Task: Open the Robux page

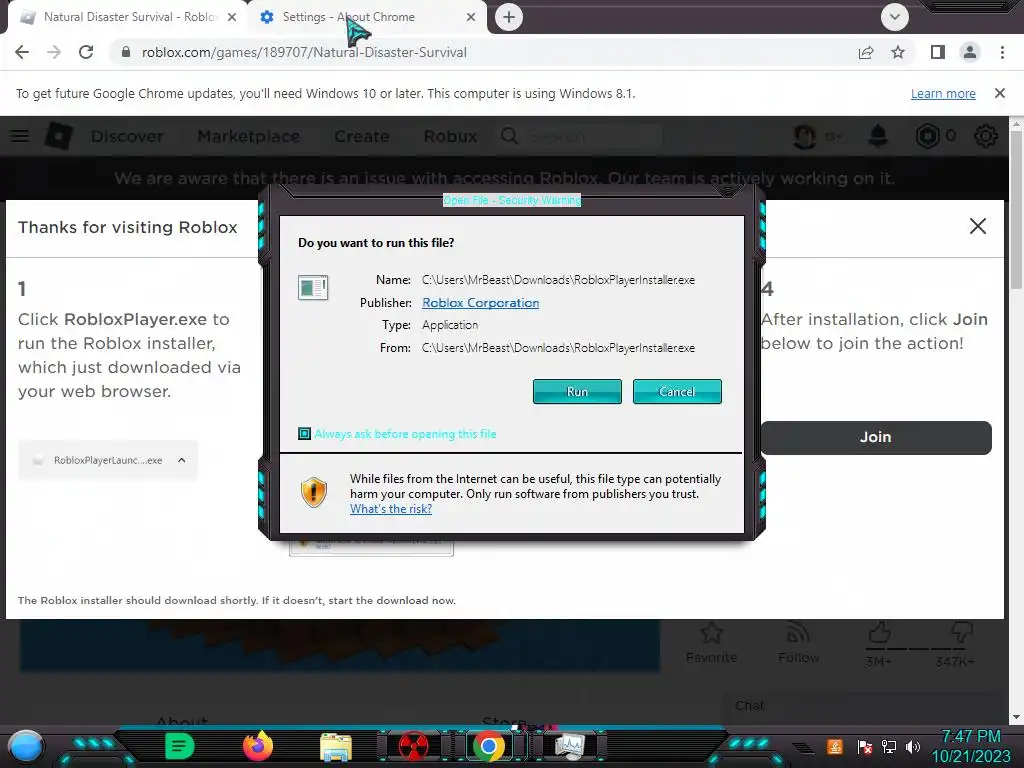Action: 451,136
